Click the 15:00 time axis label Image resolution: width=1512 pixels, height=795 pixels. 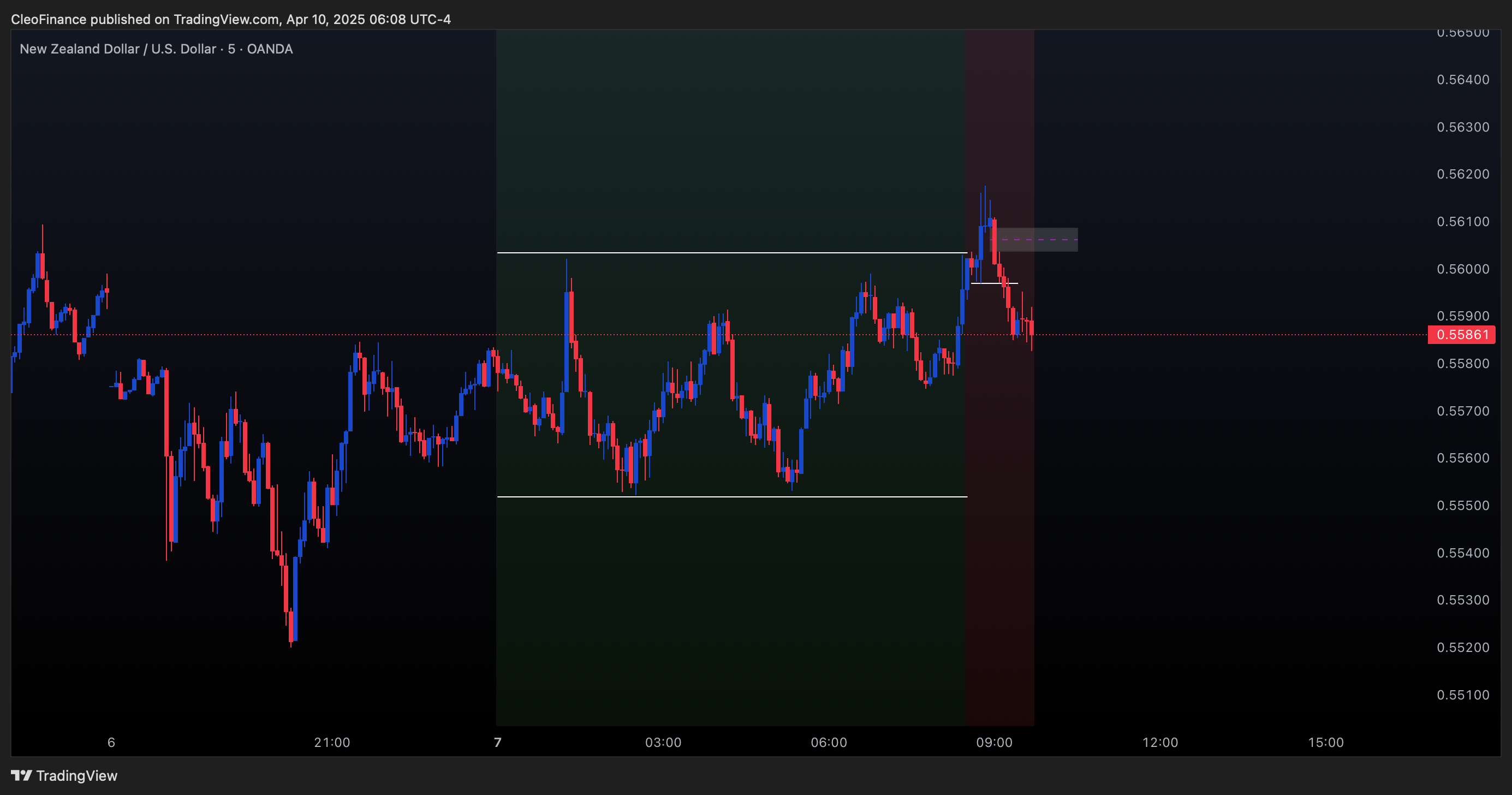click(x=1326, y=743)
